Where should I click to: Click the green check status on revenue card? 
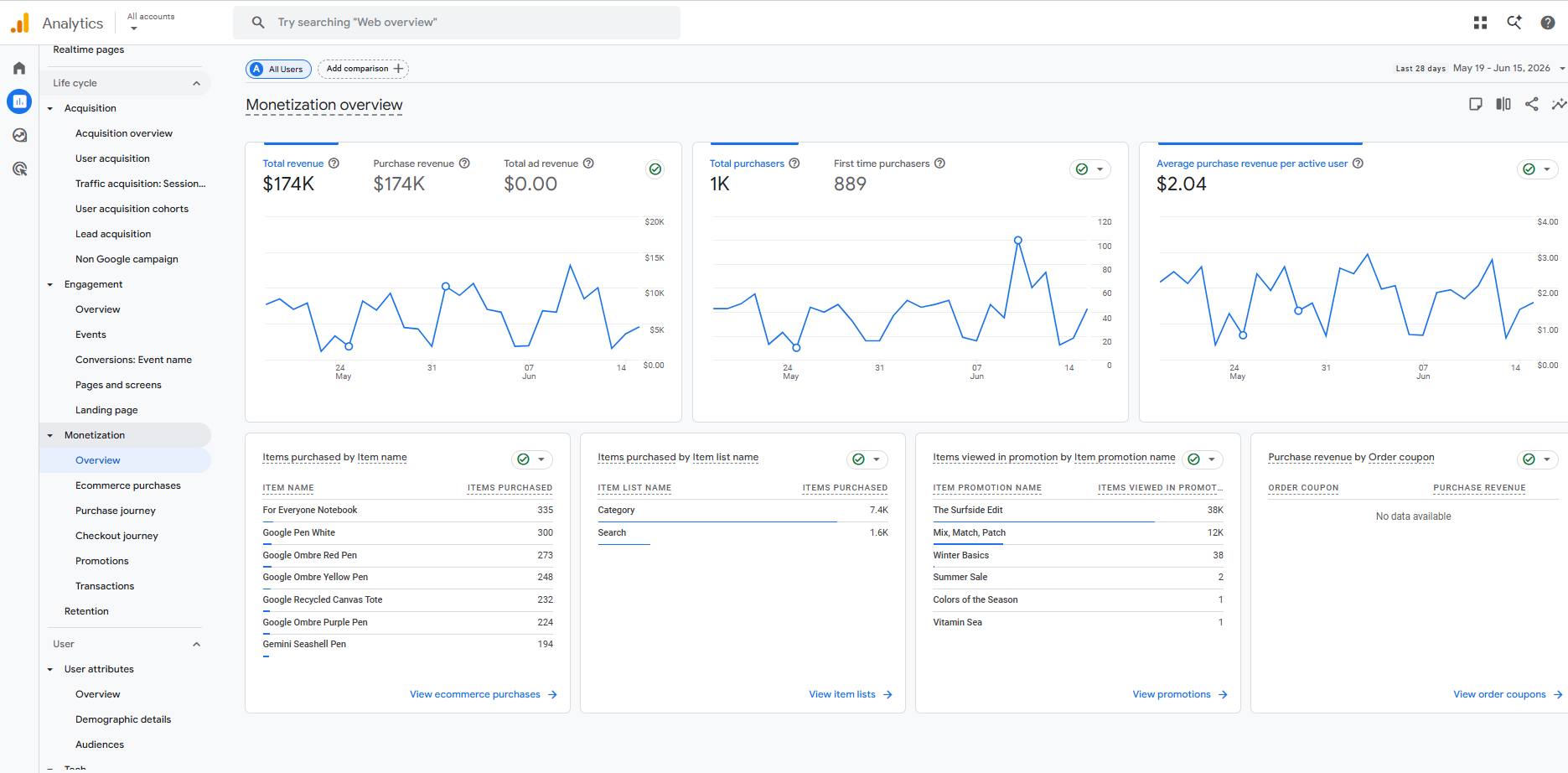pyautogui.click(x=655, y=169)
